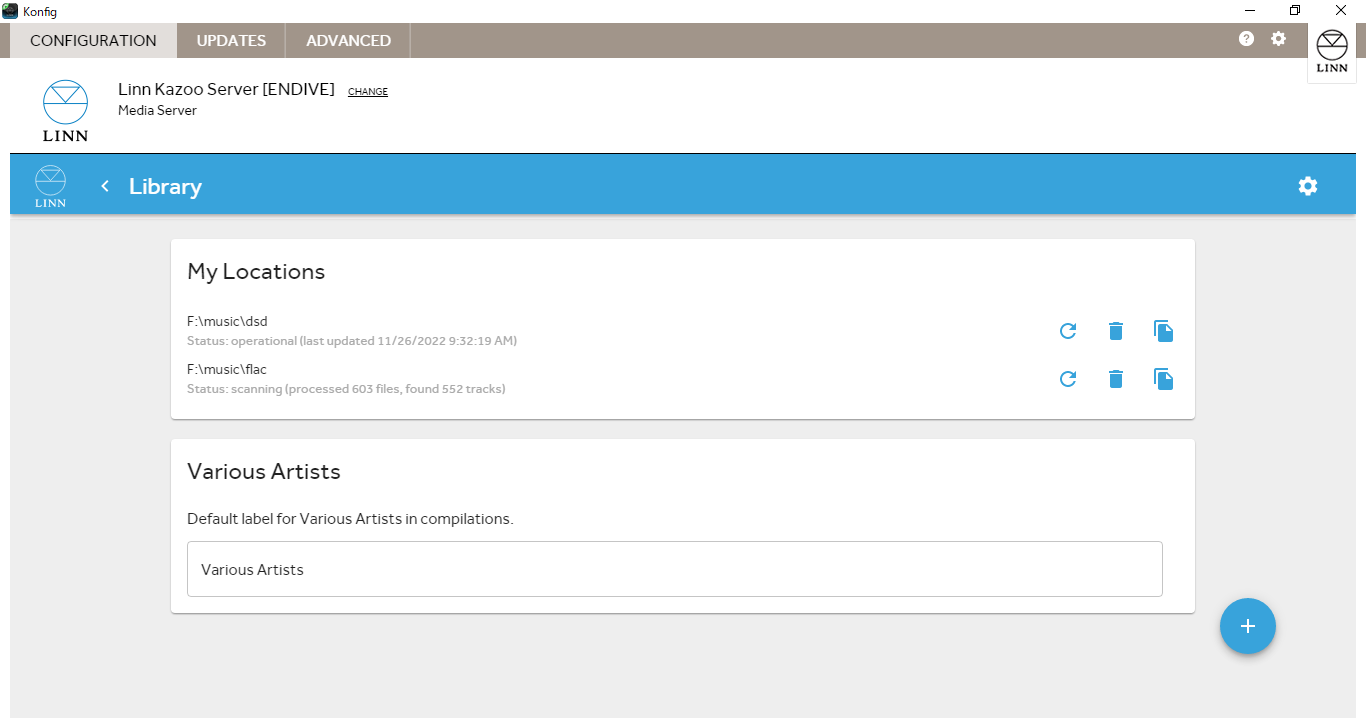This screenshot has width=1366, height=728.
Task: Open help question mark icon
Action: (1246, 39)
